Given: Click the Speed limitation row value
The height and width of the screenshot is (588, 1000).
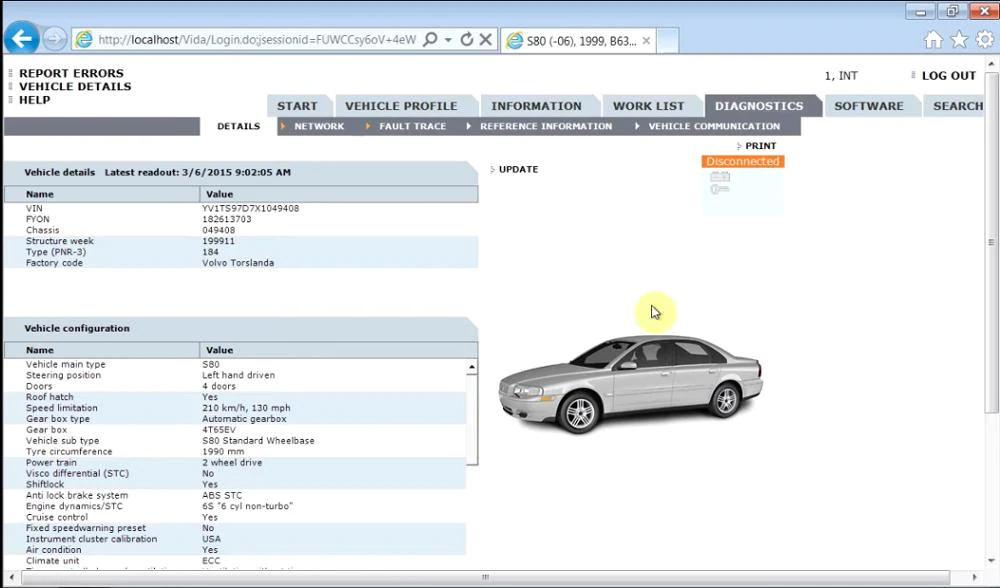Looking at the screenshot, I should pyautogui.click(x=246, y=408).
